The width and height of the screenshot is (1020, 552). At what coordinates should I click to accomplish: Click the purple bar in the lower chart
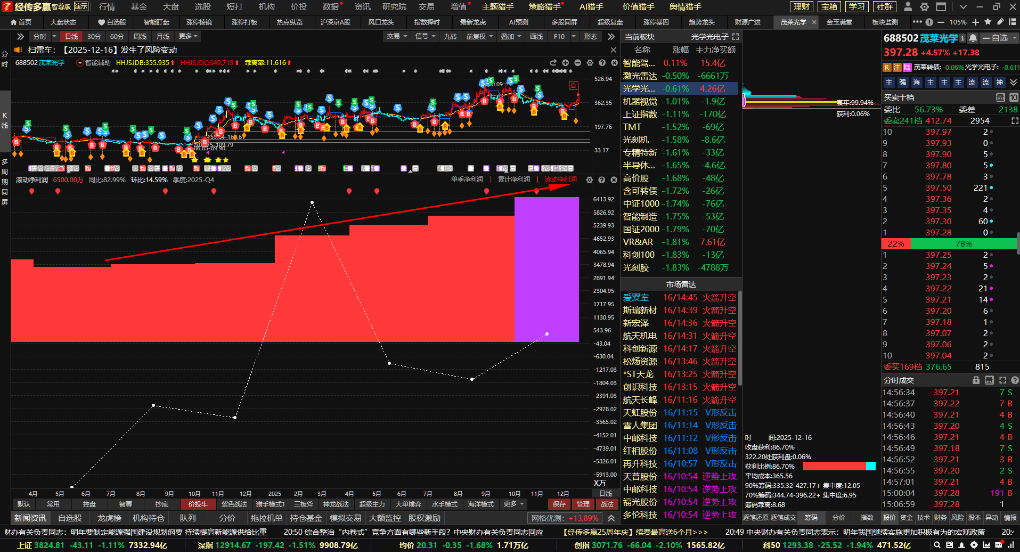coord(546,268)
